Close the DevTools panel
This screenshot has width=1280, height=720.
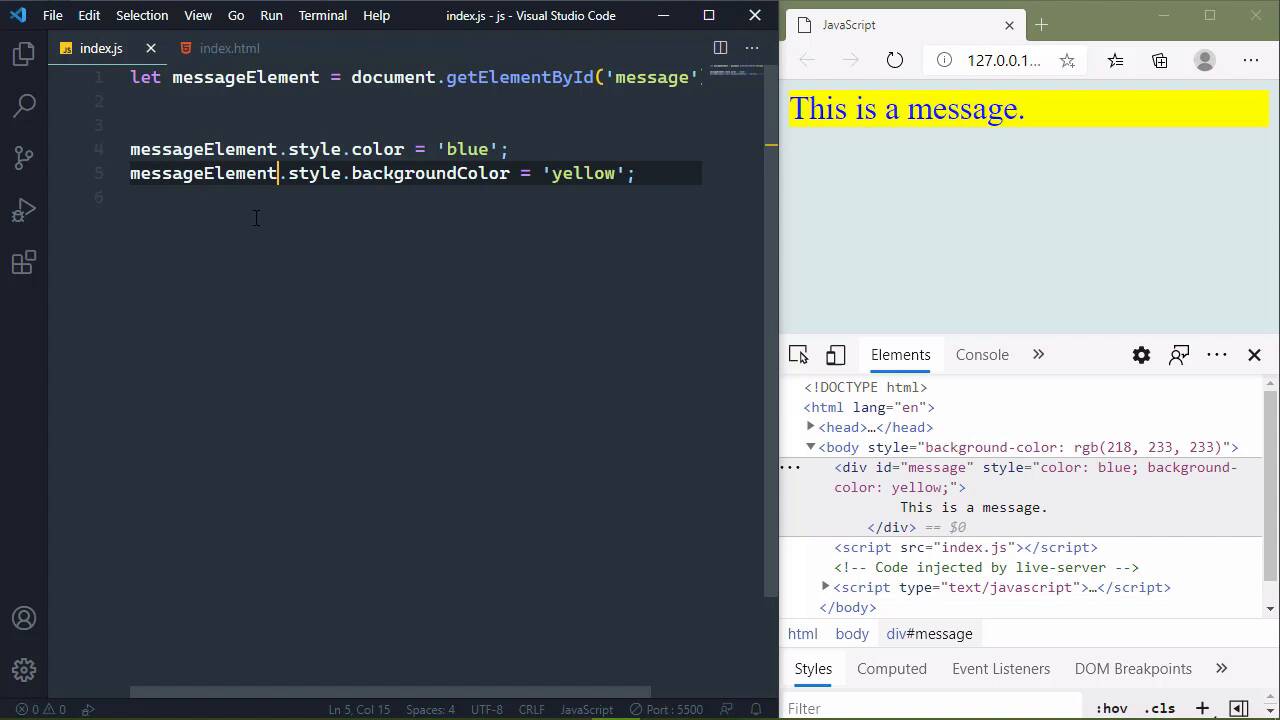(x=1255, y=355)
